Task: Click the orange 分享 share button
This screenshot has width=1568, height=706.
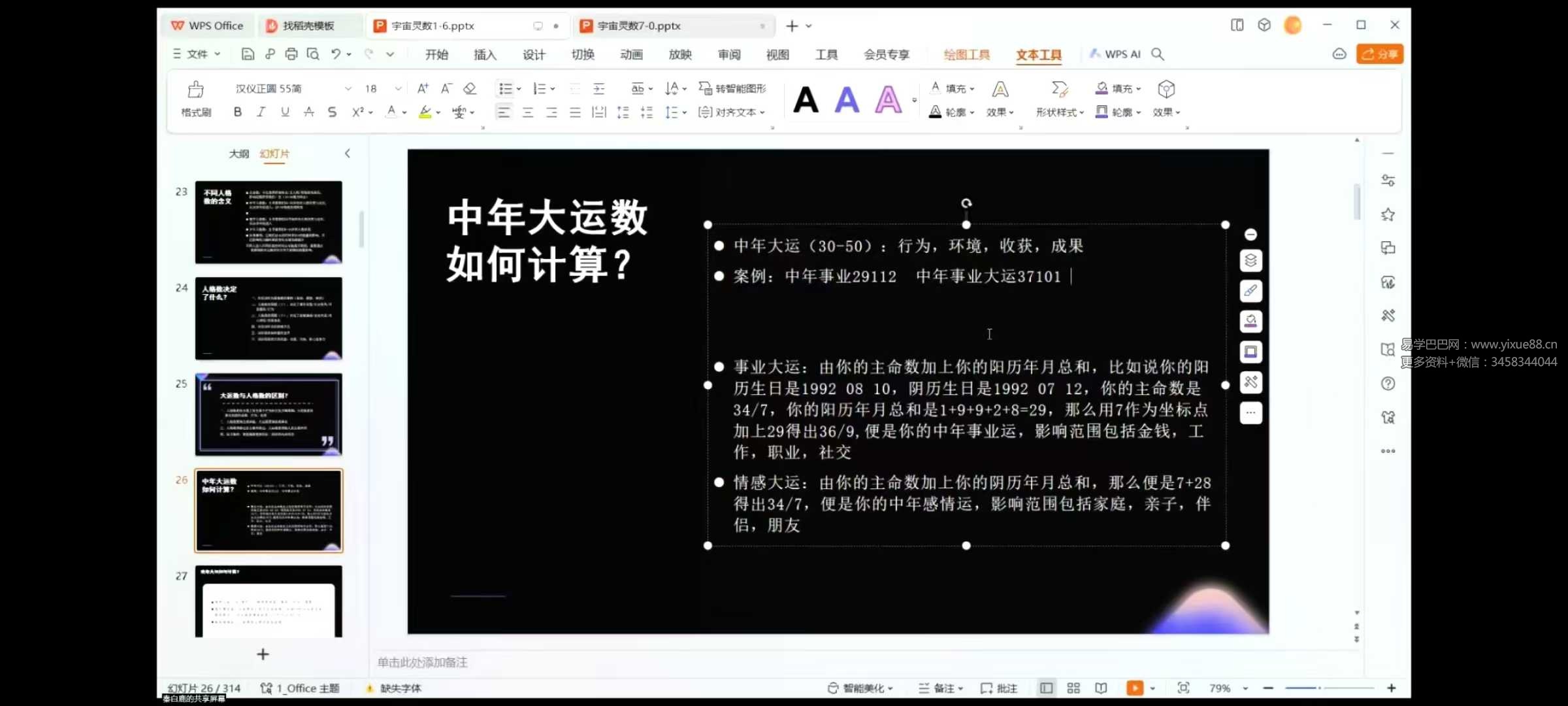Action: click(x=1380, y=54)
